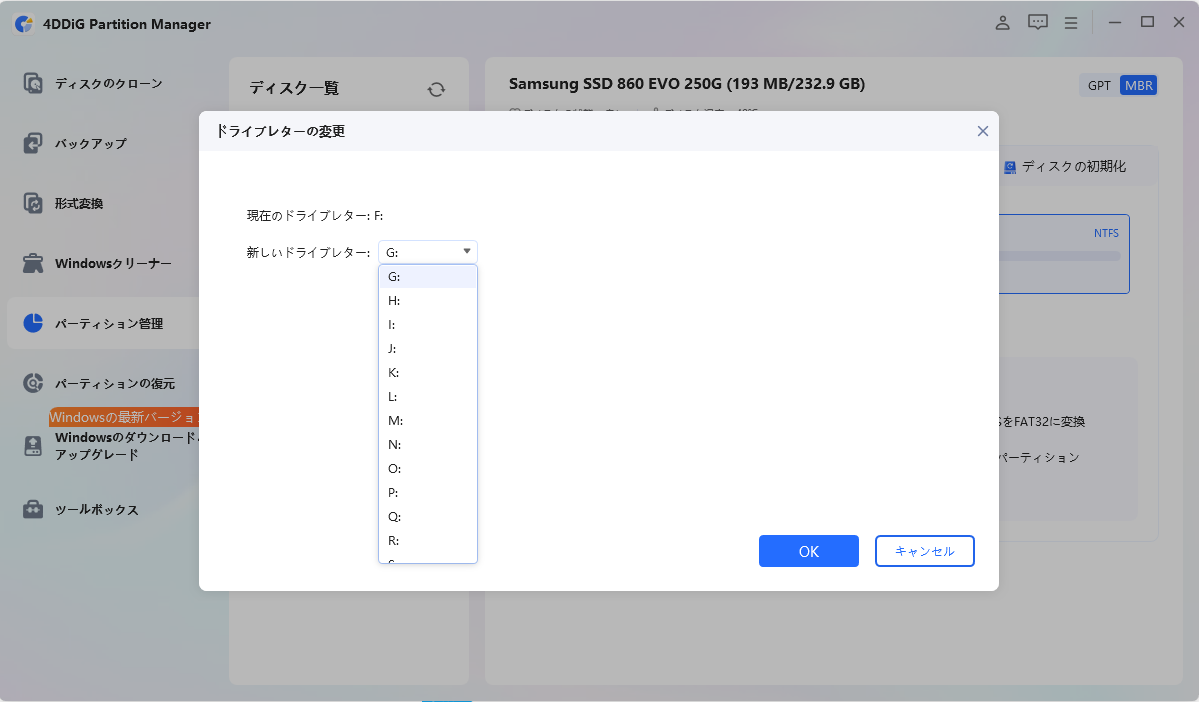Pick P: in the drive letter list

pos(427,492)
